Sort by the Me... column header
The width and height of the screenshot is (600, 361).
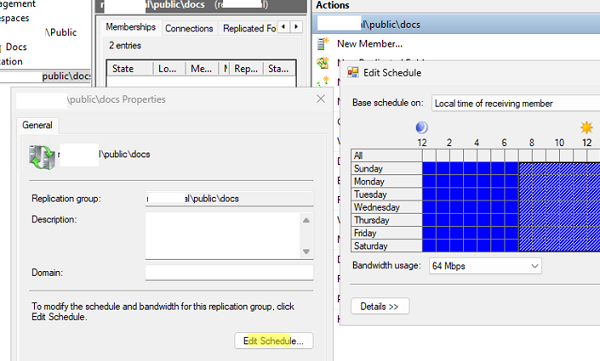[x=202, y=69]
